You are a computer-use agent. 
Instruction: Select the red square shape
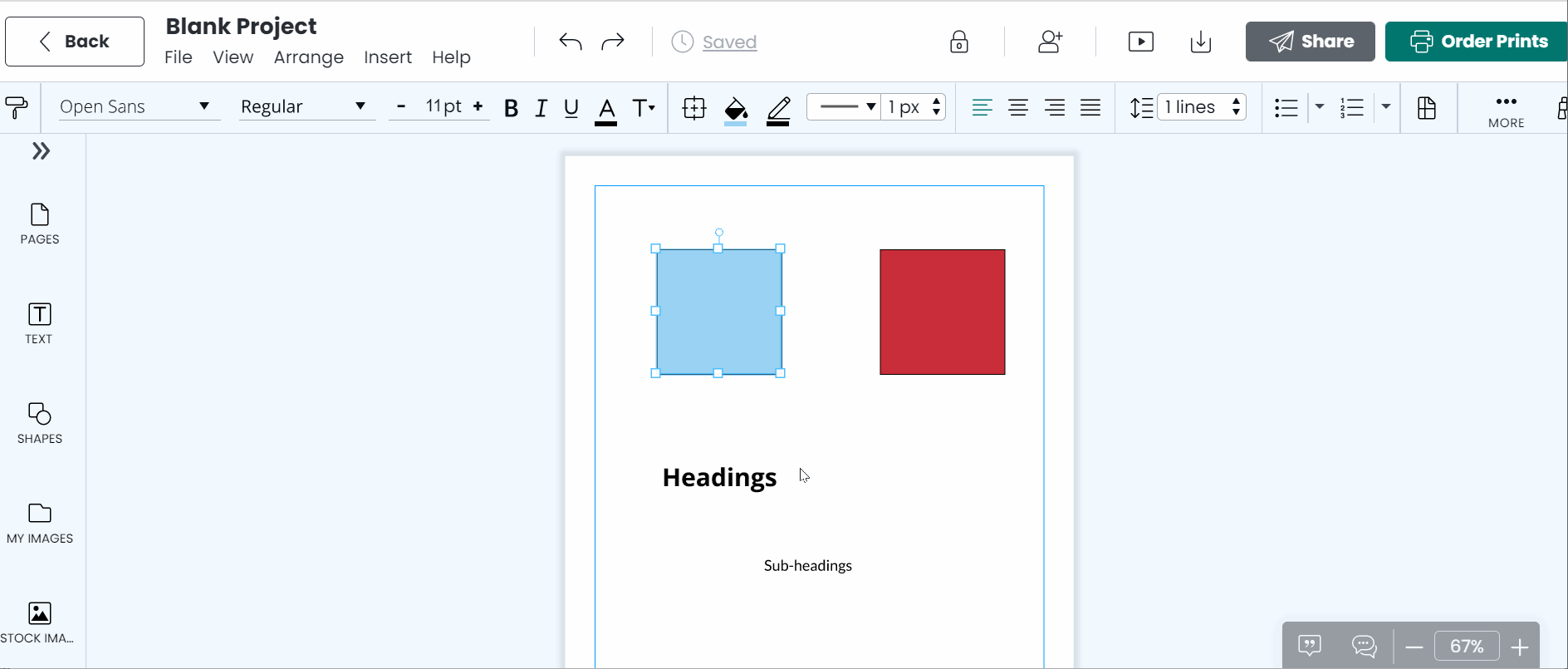point(943,312)
